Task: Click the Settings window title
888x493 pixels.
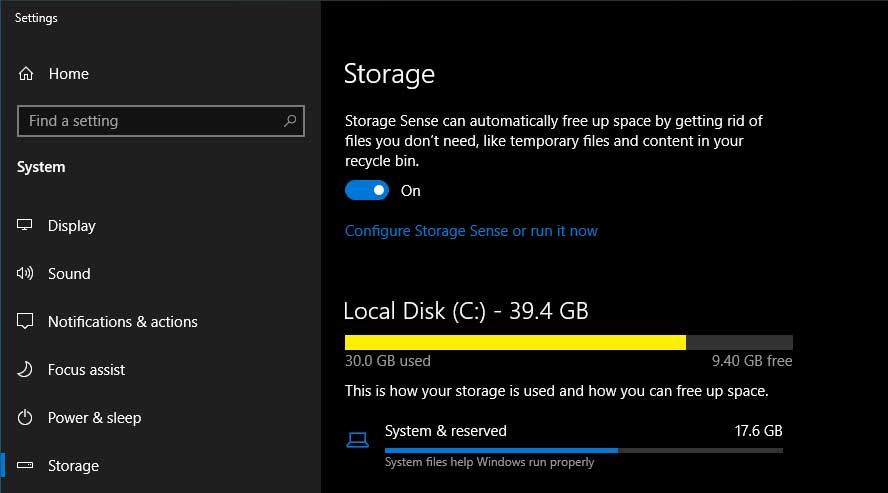Action: pos(36,18)
